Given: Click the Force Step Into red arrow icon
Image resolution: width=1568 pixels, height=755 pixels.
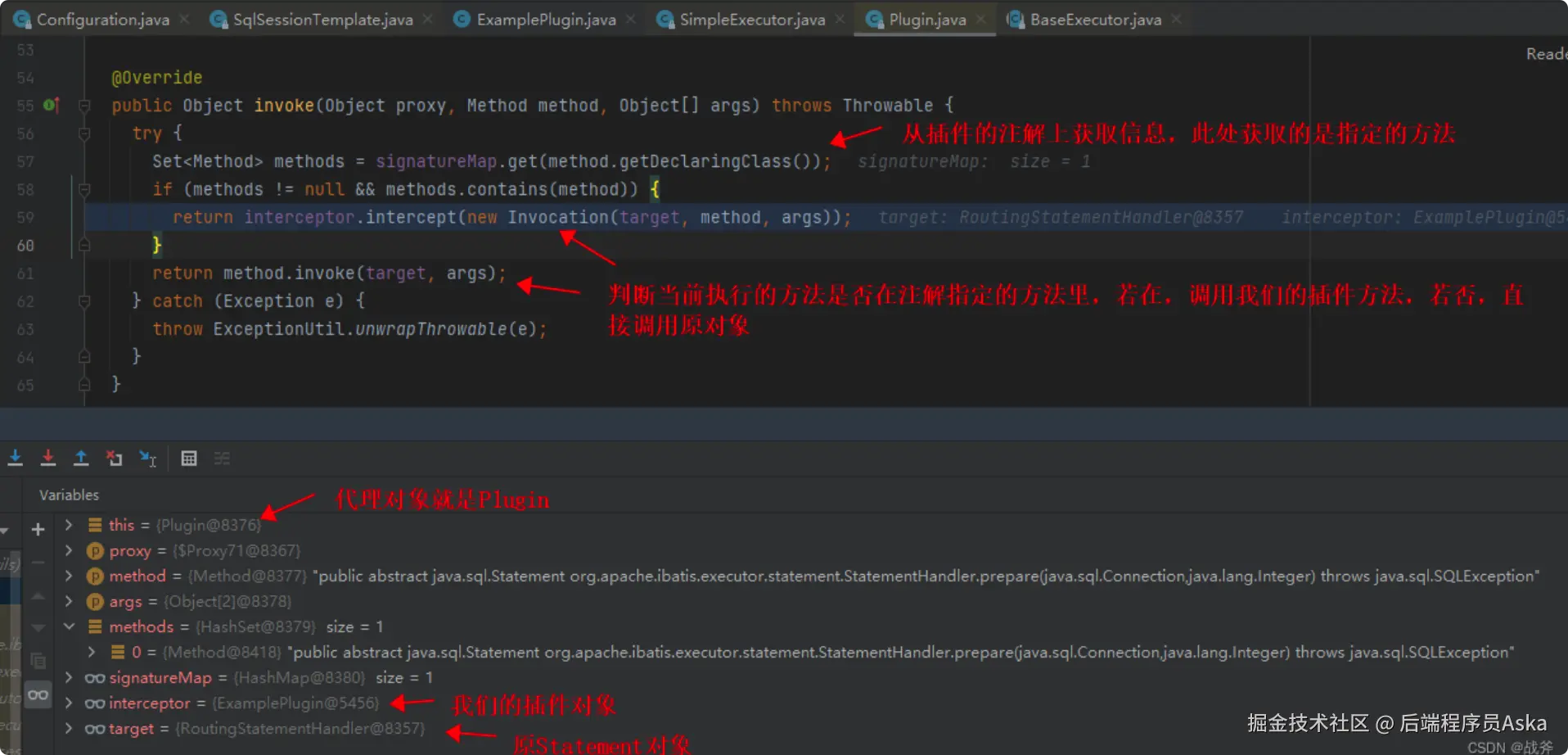Looking at the screenshot, I should tap(48, 459).
